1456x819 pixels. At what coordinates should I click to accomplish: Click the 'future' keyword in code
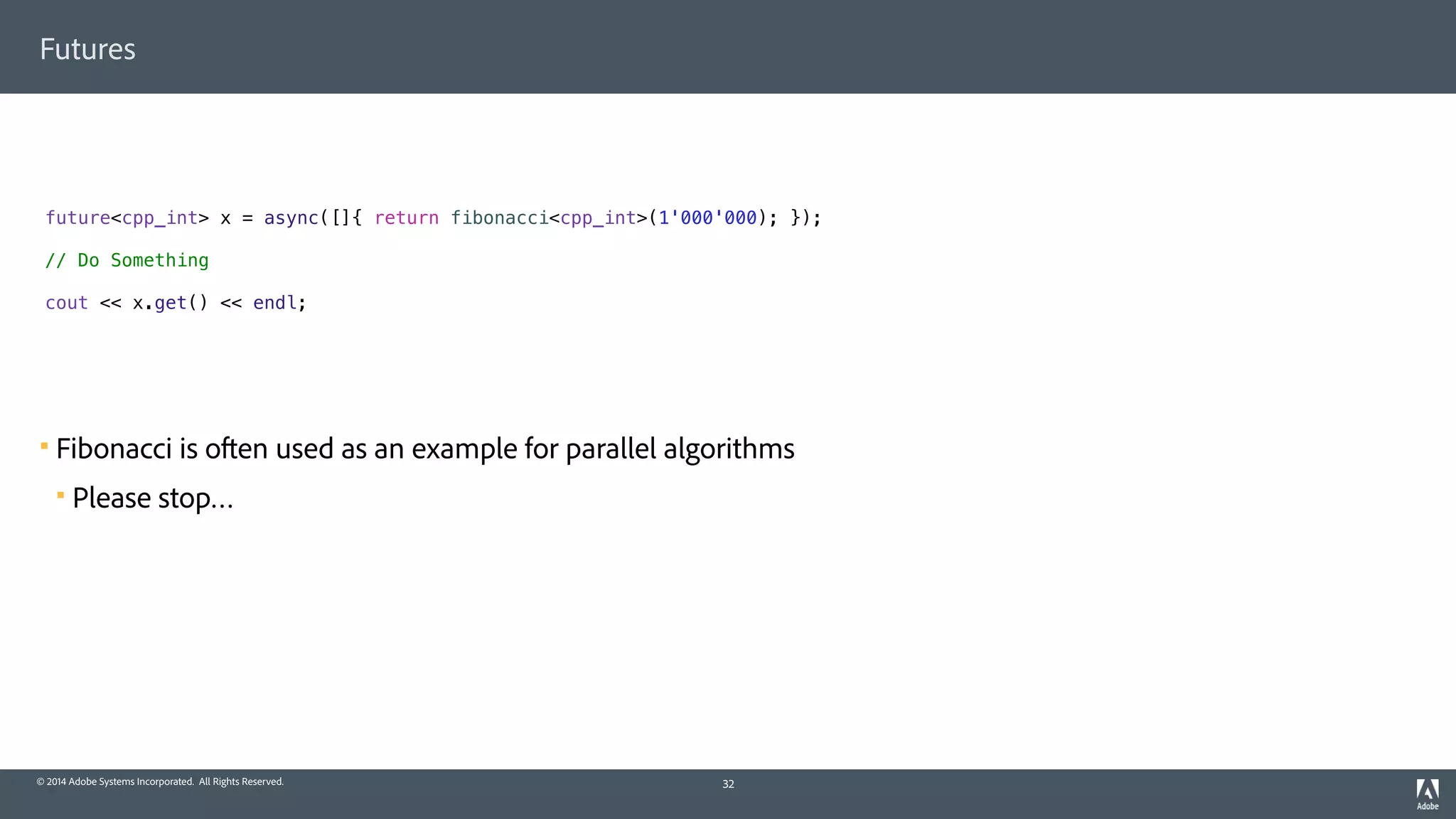77,218
